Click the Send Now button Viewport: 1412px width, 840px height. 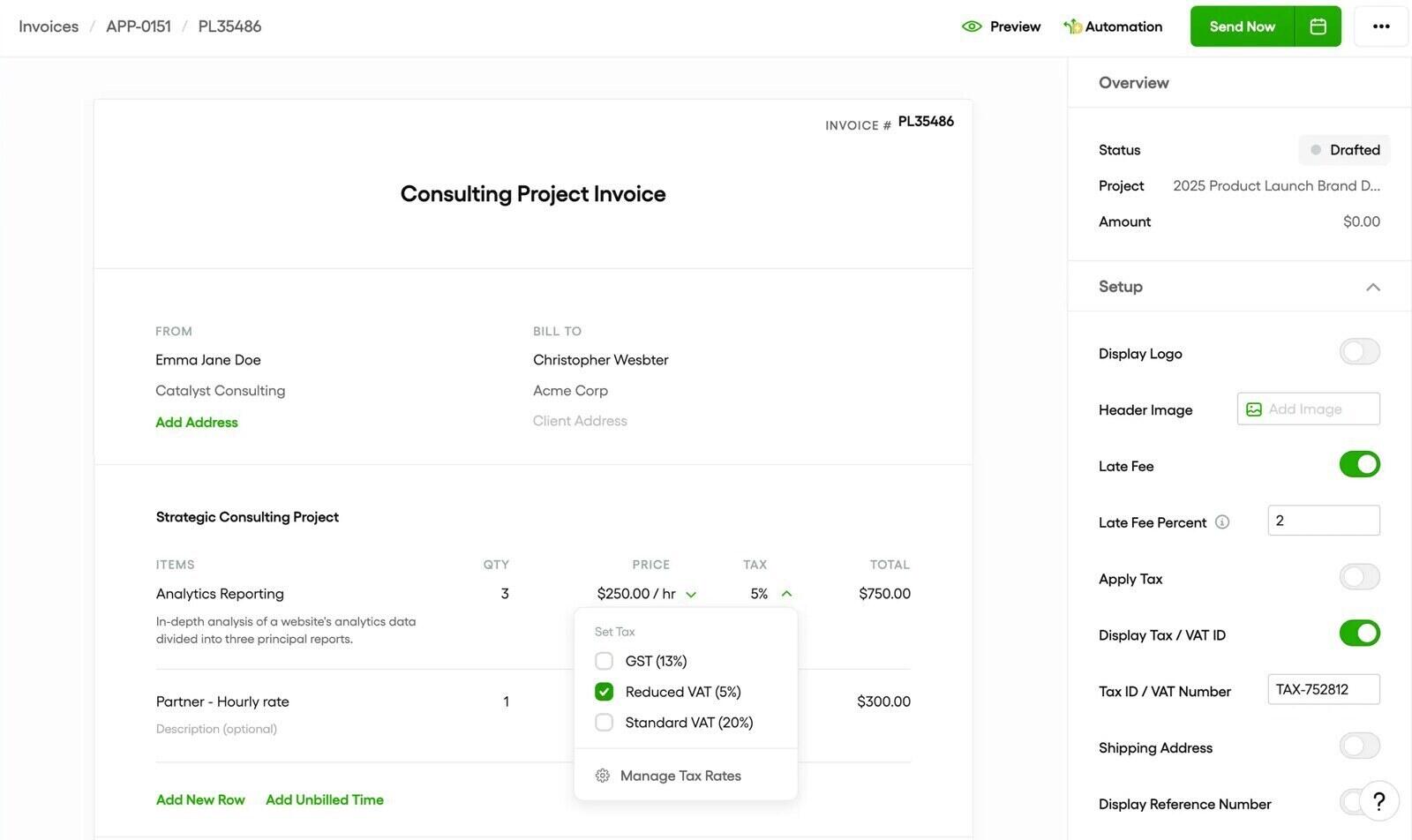pos(1242,26)
